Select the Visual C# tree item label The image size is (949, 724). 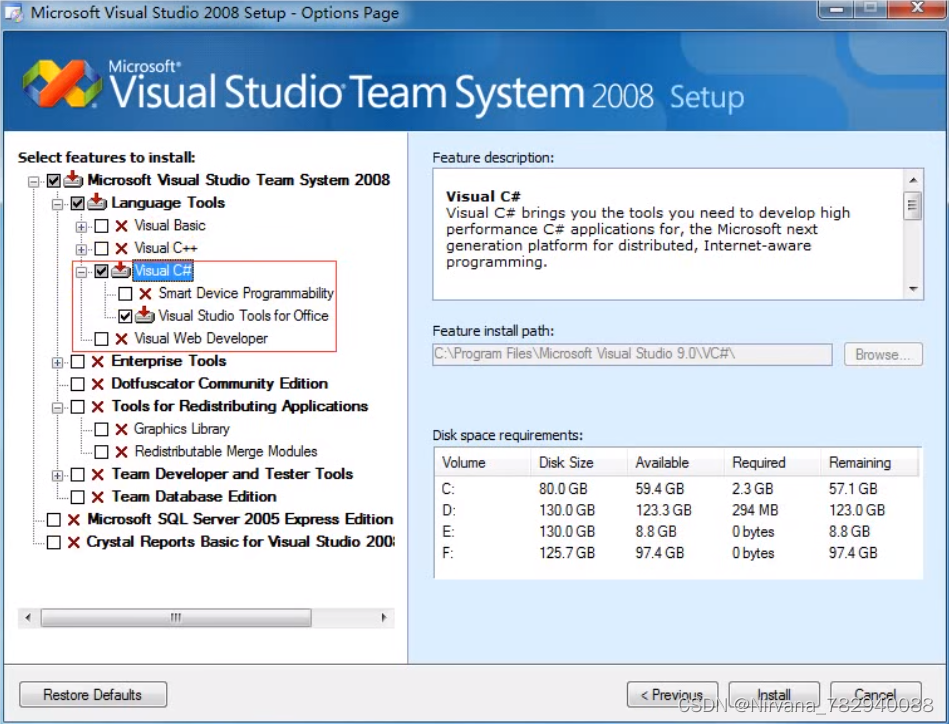(163, 271)
